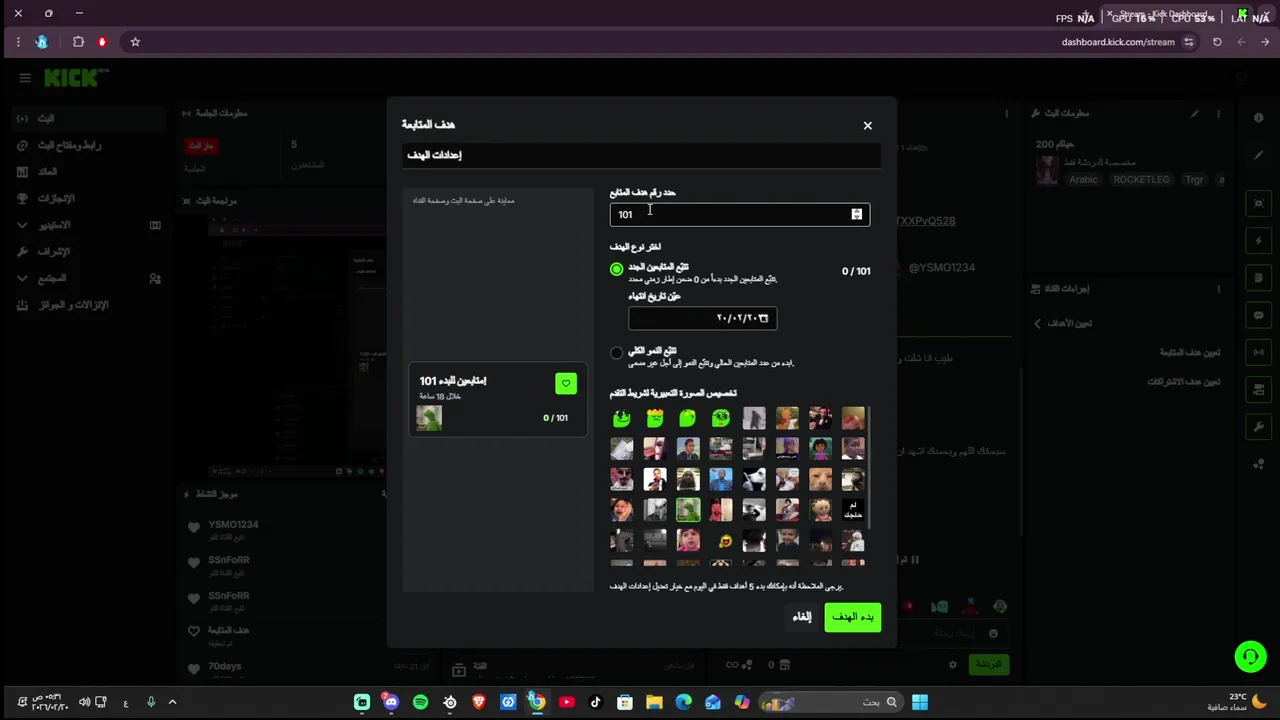Click the green start goal button
The width and height of the screenshot is (1280, 720).
pyautogui.click(x=853, y=617)
